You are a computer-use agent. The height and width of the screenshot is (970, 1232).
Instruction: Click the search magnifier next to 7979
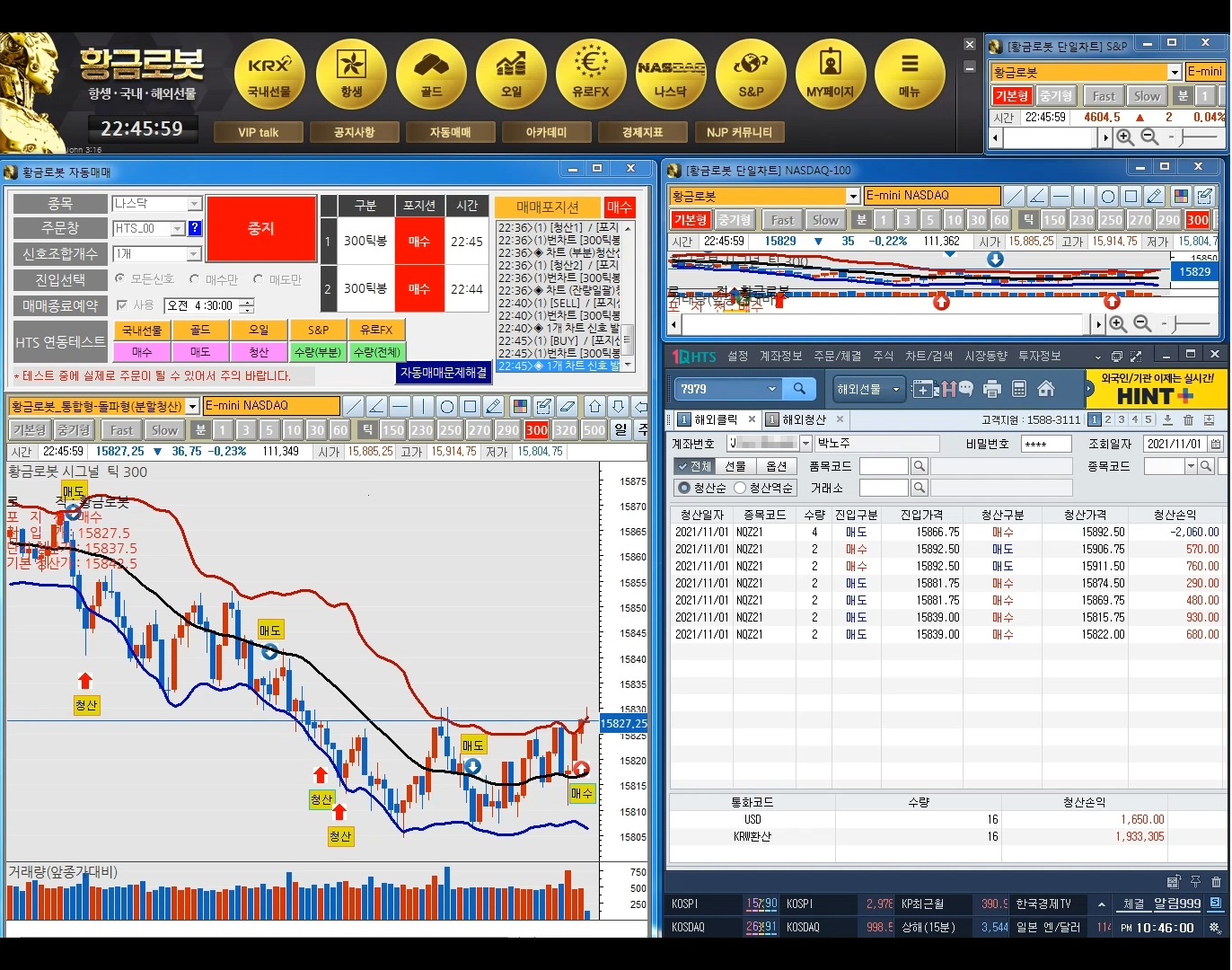(x=799, y=389)
